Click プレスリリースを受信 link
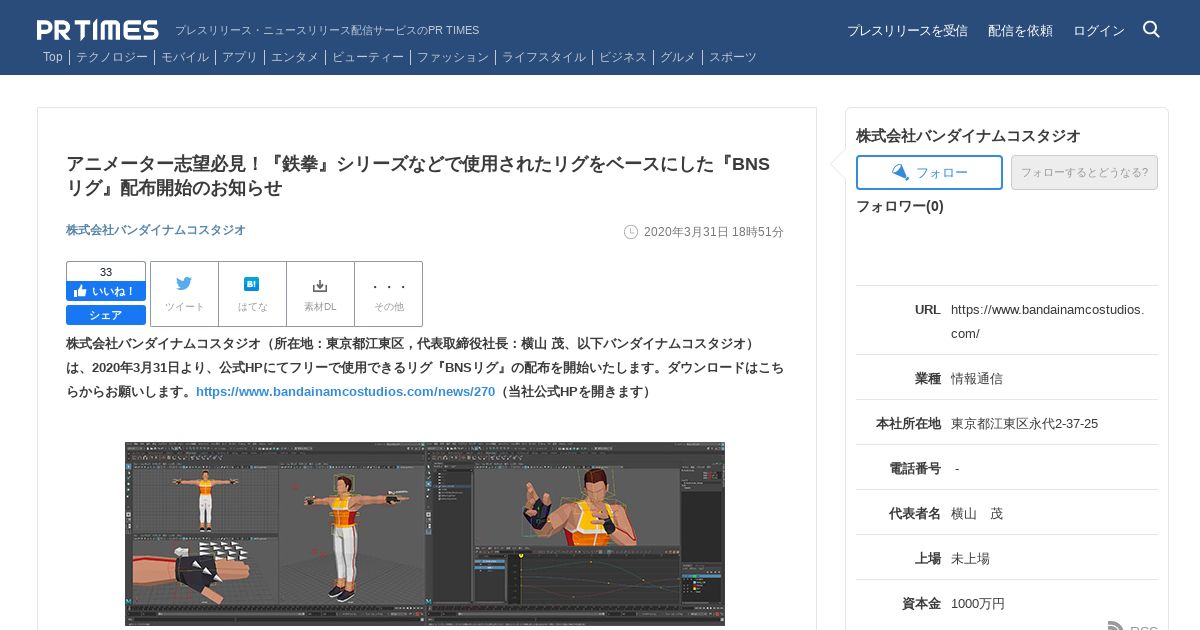Screen dimensions: 1200x630 point(907,31)
